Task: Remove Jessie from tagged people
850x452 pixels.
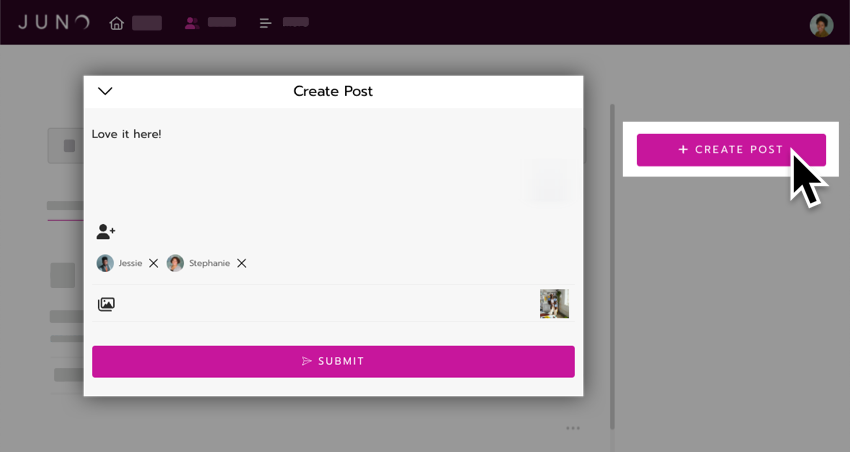Action: (x=153, y=263)
